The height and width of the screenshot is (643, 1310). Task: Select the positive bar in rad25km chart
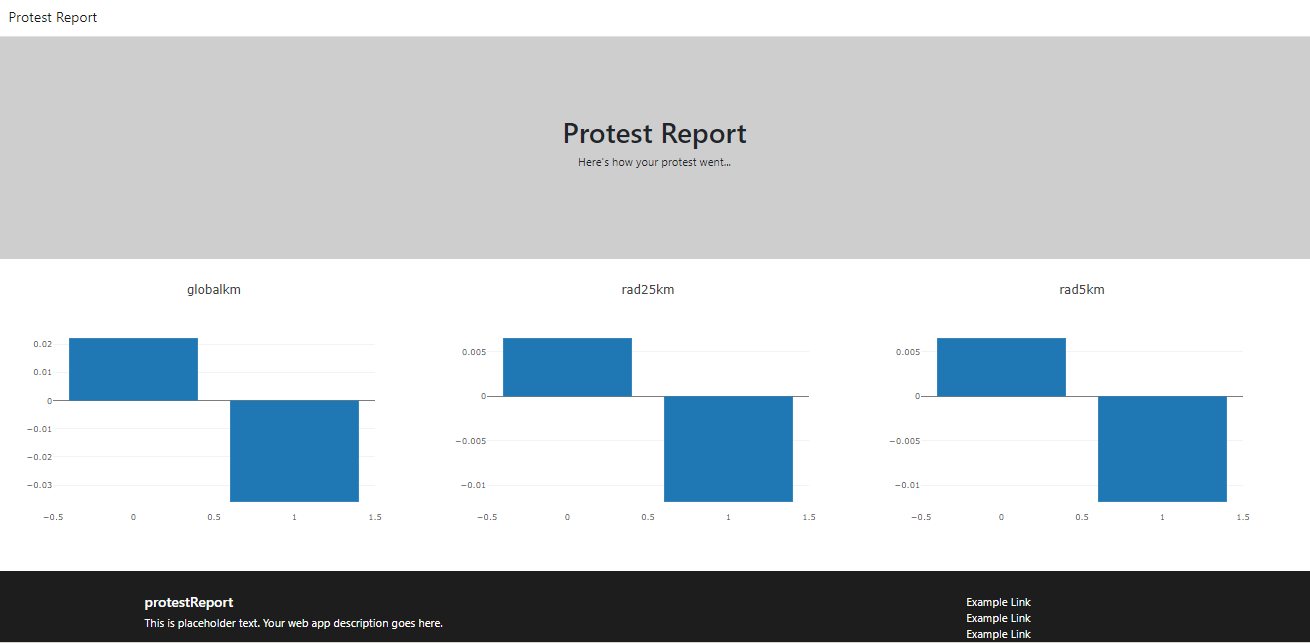(567, 367)
